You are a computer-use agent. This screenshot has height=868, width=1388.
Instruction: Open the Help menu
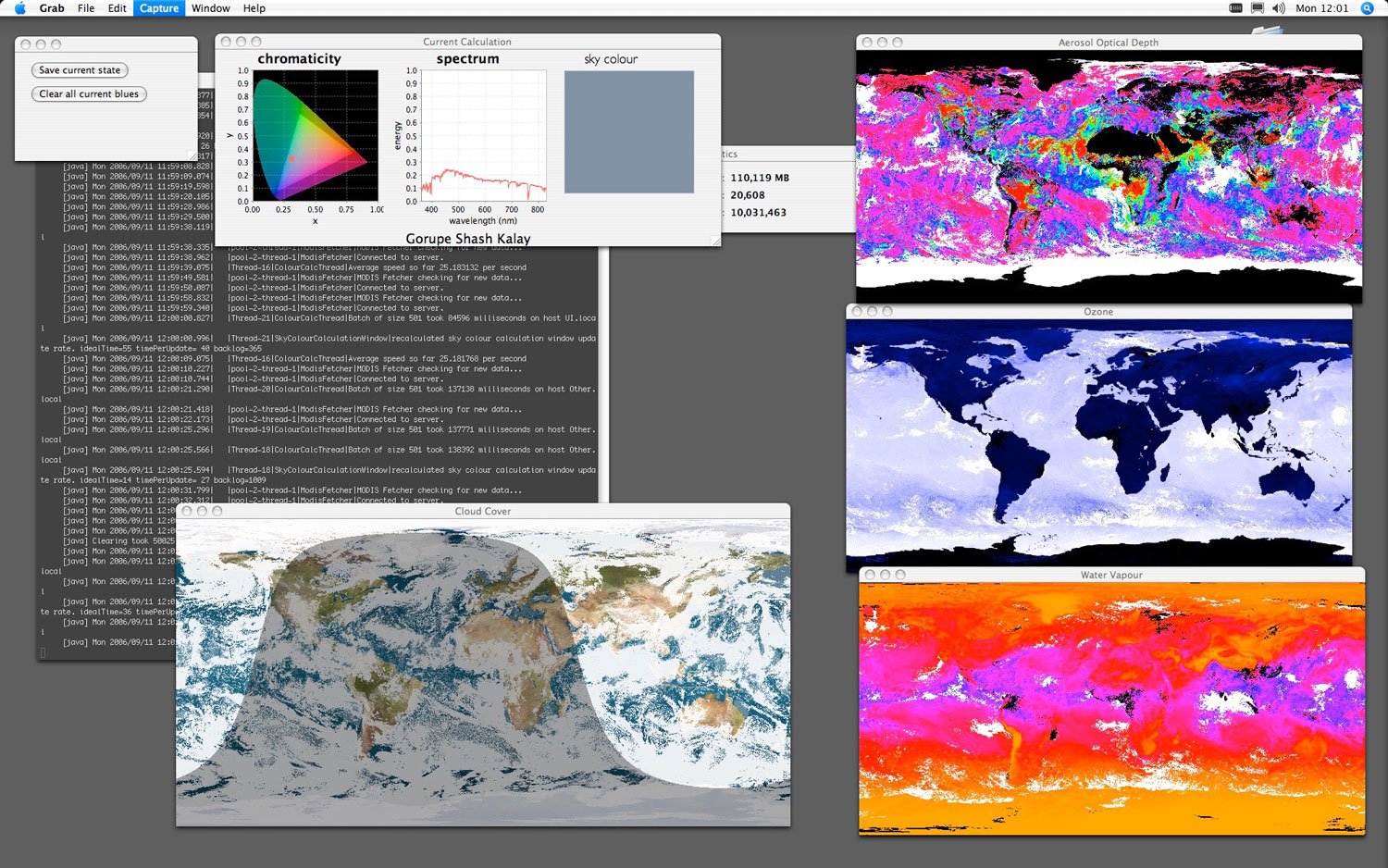click(254, 8)
